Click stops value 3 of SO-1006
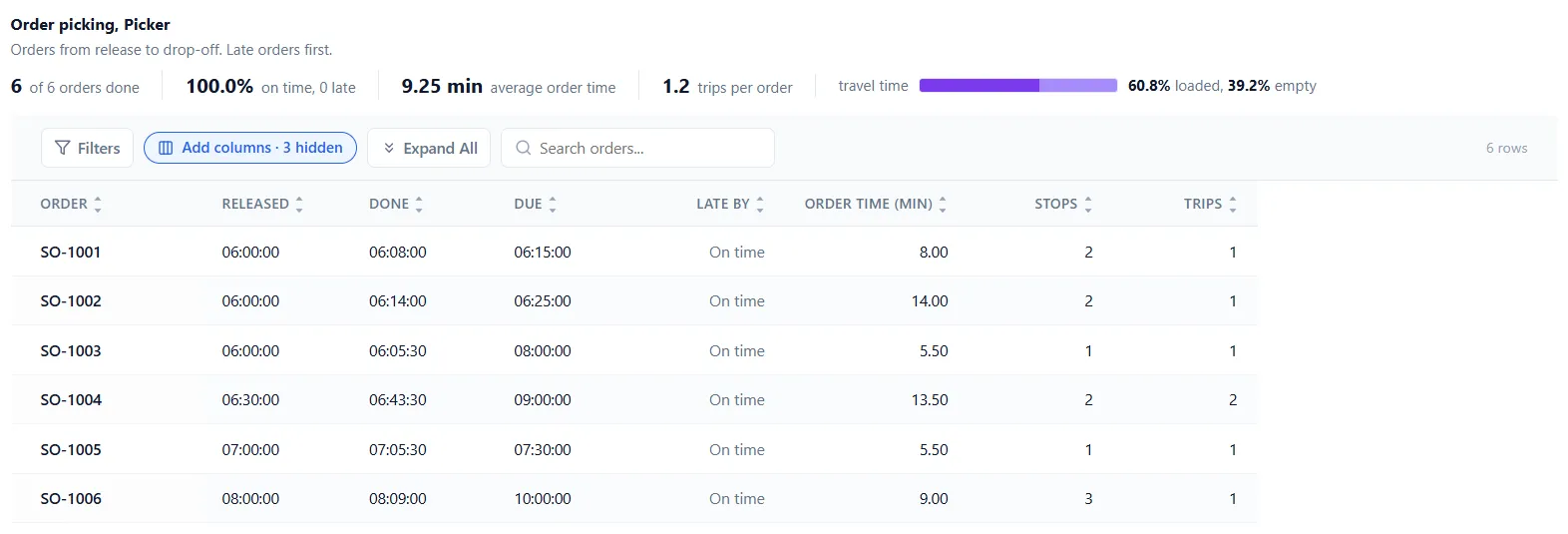 click(x=1088, y=498)
